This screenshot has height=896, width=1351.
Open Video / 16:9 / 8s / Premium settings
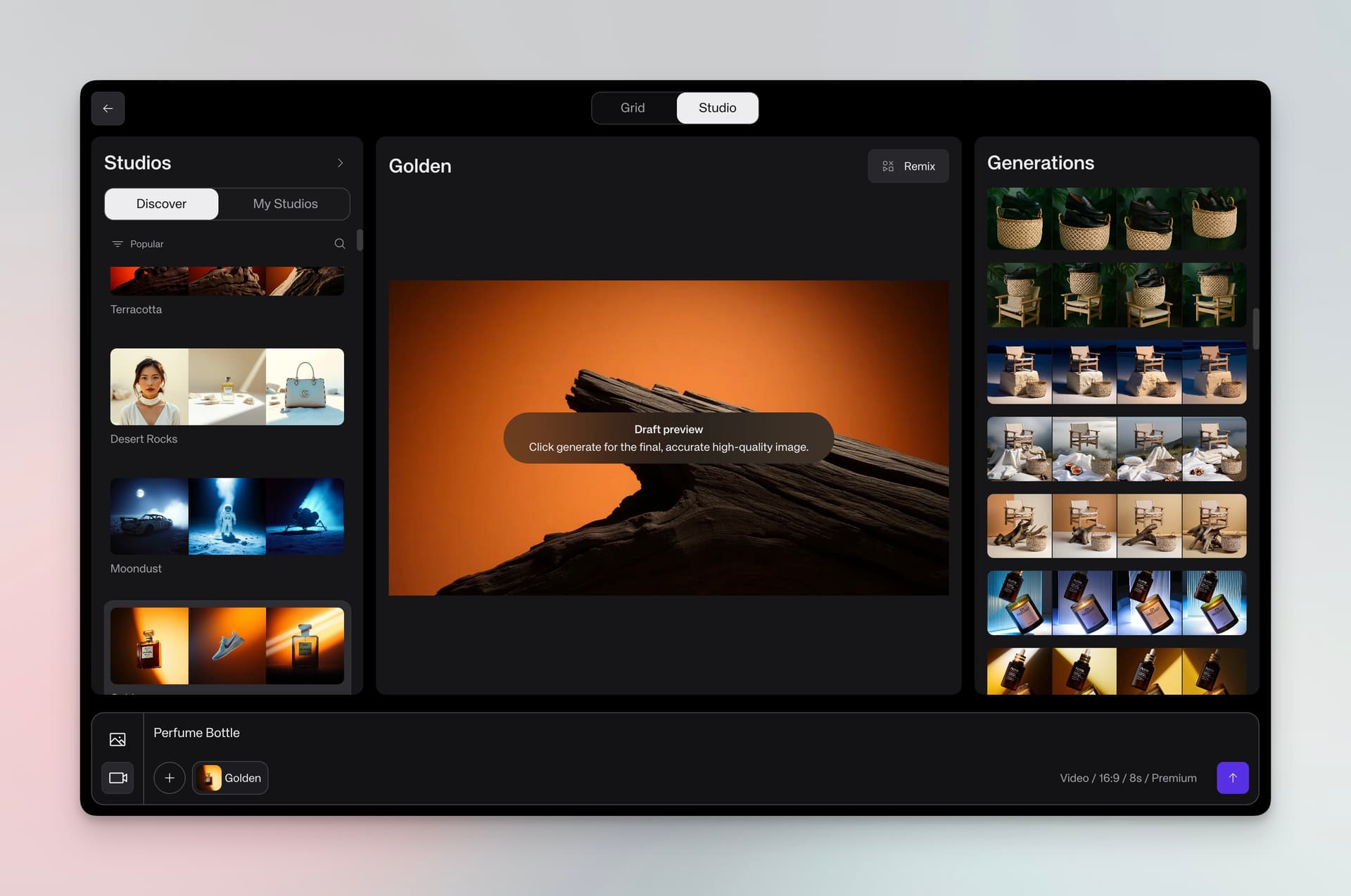(x=1128, y=778)
